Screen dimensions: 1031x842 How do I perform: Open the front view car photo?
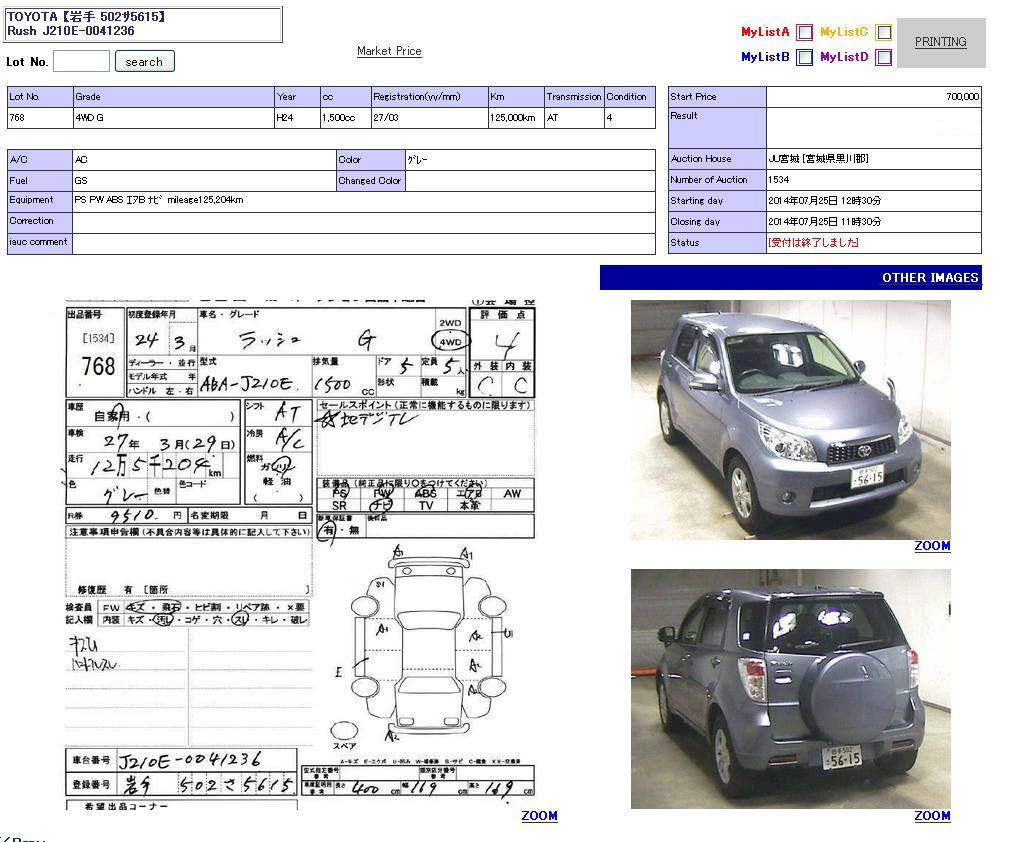click(x=790, y=419)
